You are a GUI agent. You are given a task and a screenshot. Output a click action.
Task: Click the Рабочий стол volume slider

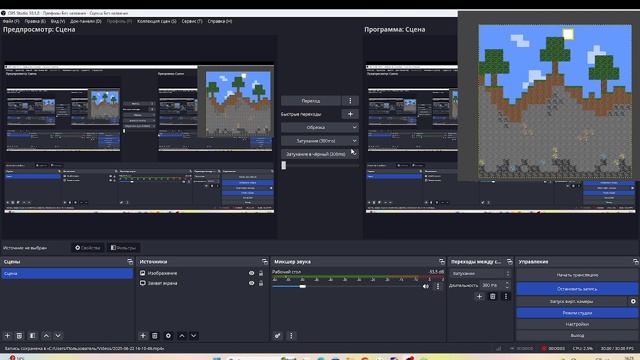pyautogui.click(x=347, y=287)
